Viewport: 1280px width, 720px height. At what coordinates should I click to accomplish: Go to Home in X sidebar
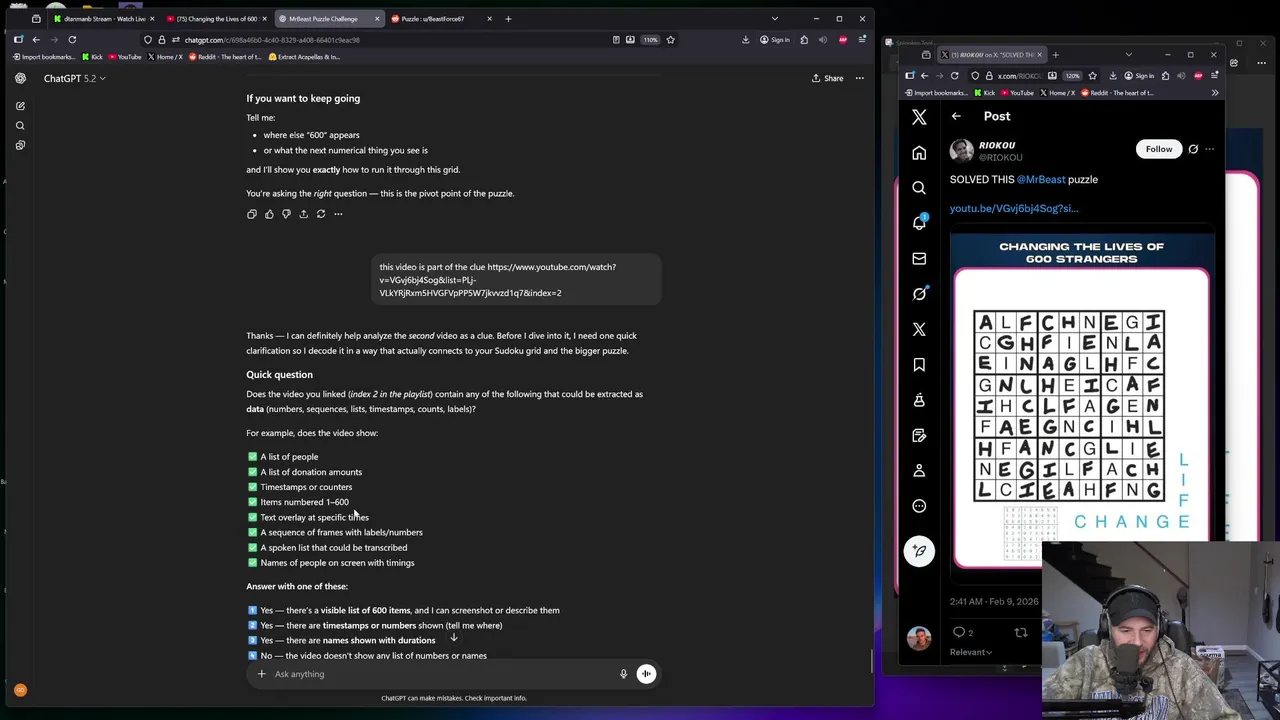[919, 153]
